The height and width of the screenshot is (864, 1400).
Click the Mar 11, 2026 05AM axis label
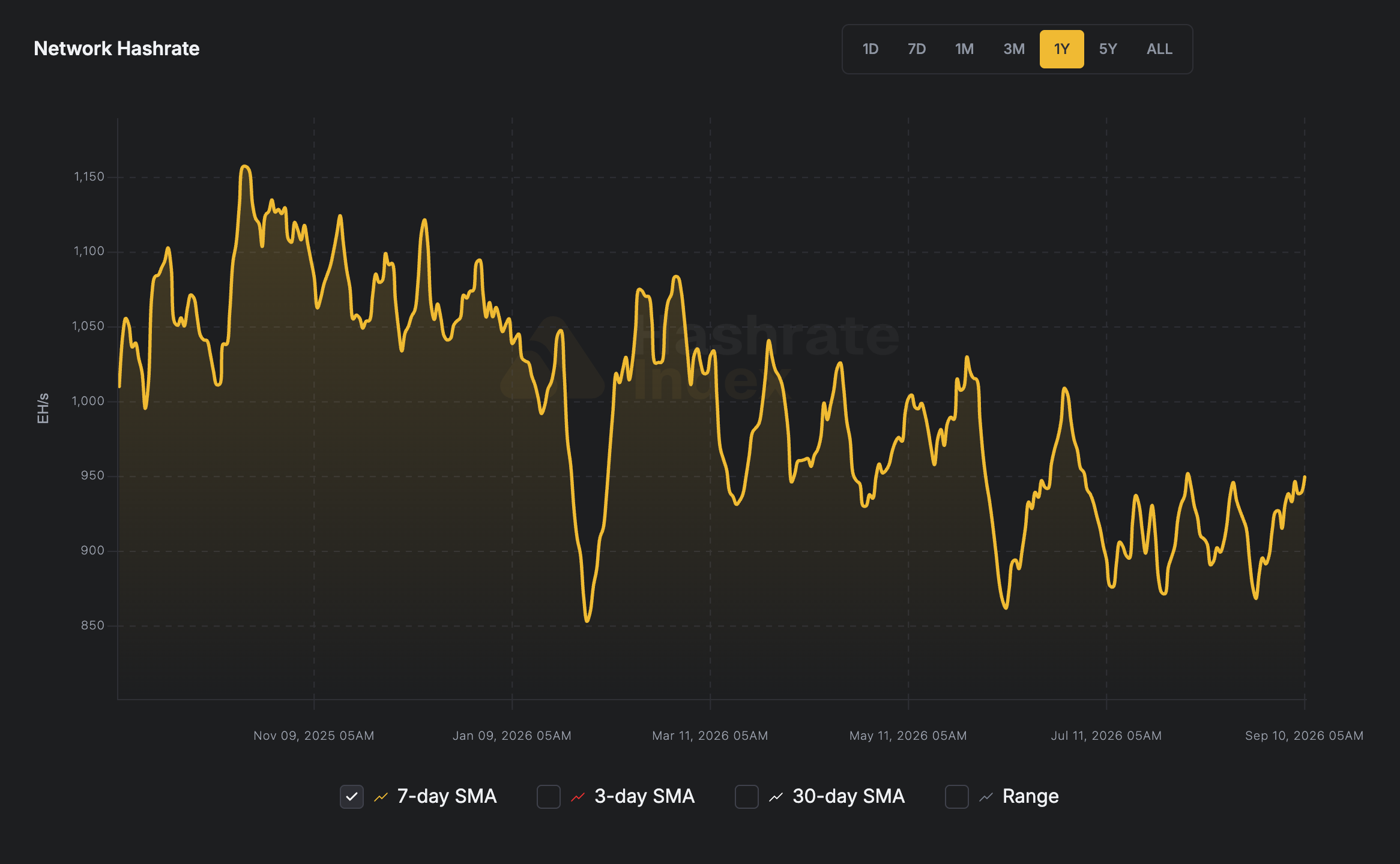pos(710,736)
